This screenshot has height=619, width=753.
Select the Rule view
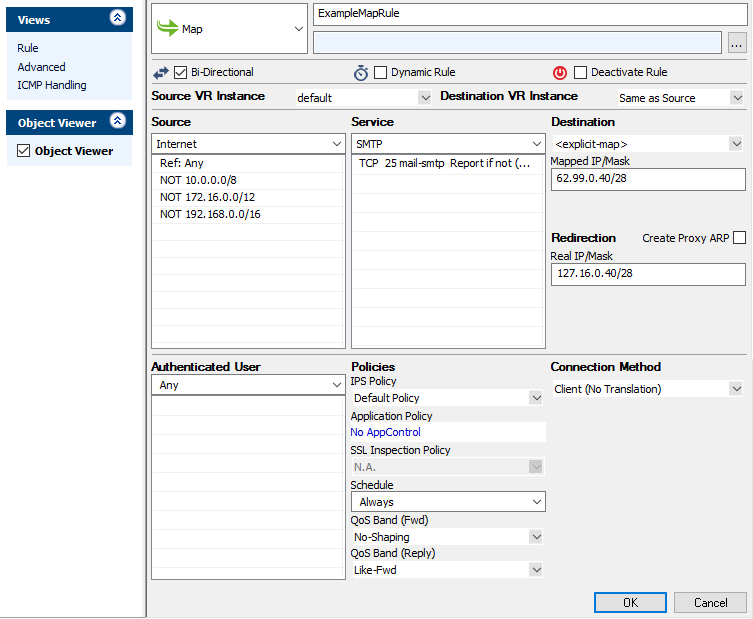click(x=28, y=48)
